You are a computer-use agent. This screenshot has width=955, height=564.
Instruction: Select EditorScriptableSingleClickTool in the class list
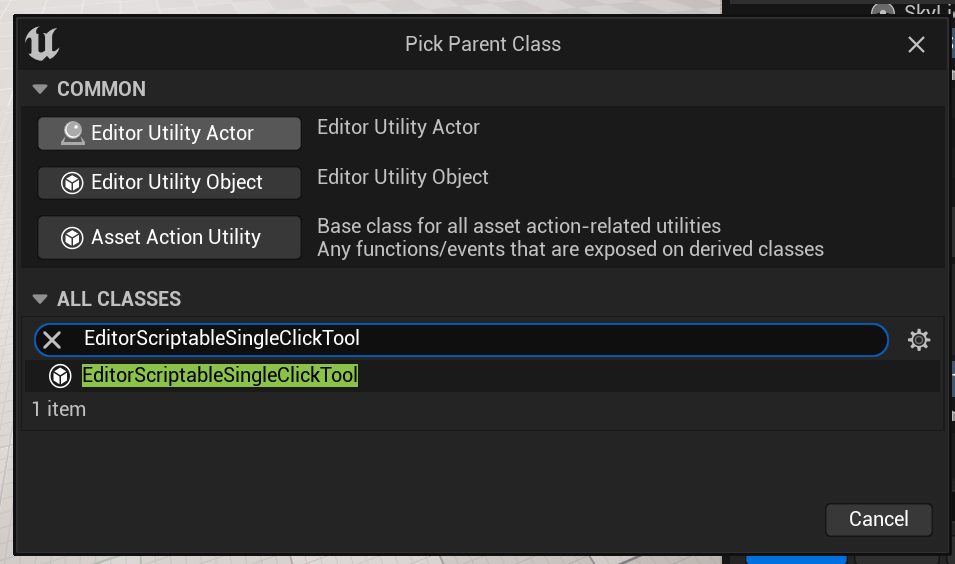(x=220, y=376)
